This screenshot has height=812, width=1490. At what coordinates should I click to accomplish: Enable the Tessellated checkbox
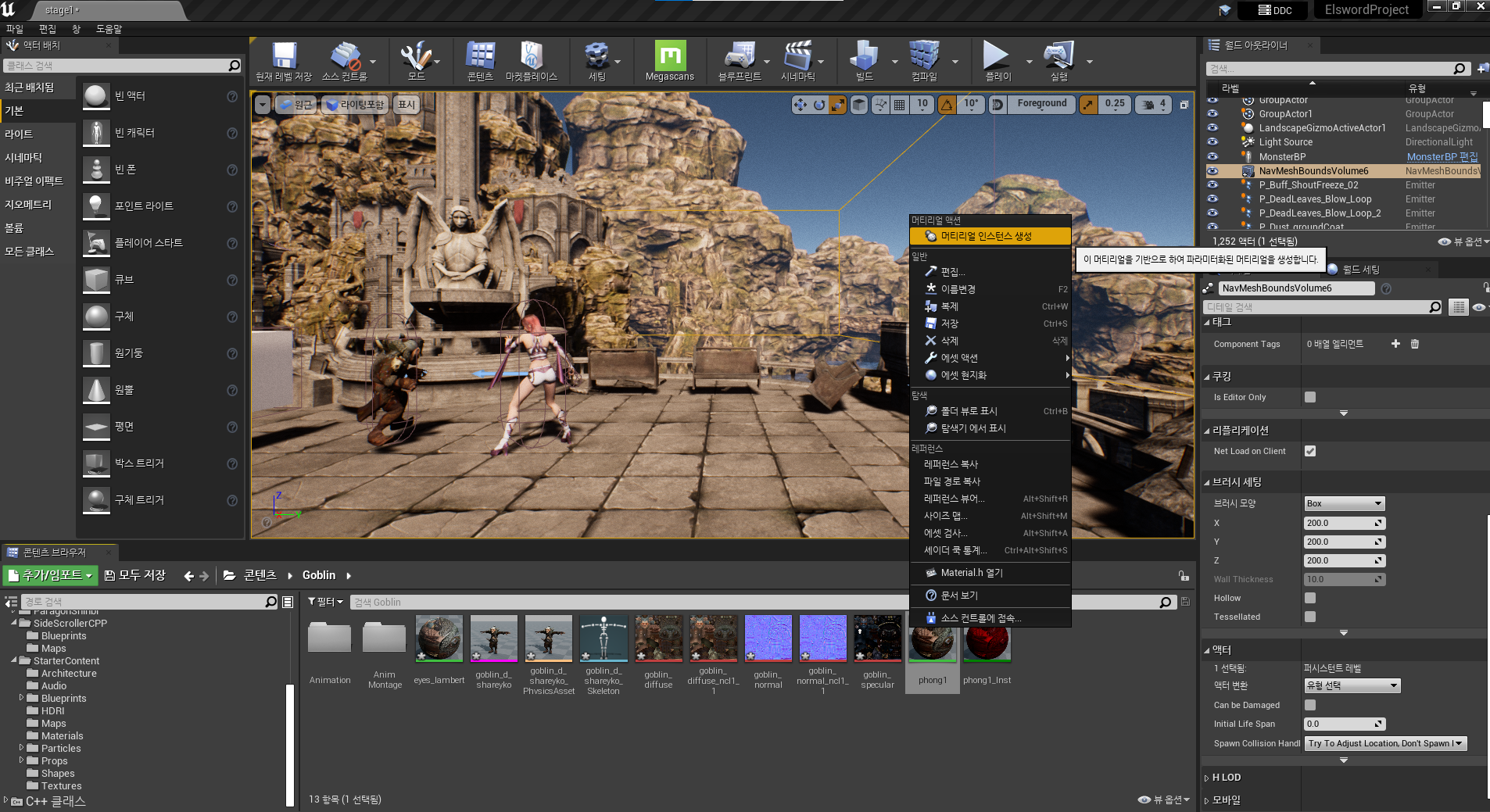pyautogui.click(x=1310, y=617)
